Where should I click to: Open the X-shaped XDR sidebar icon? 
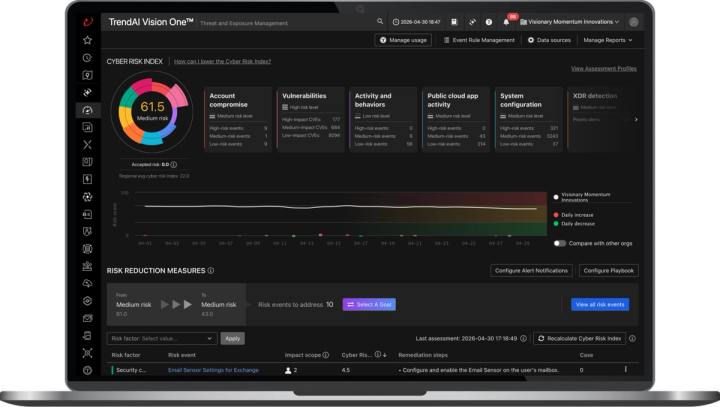(87, 145)
